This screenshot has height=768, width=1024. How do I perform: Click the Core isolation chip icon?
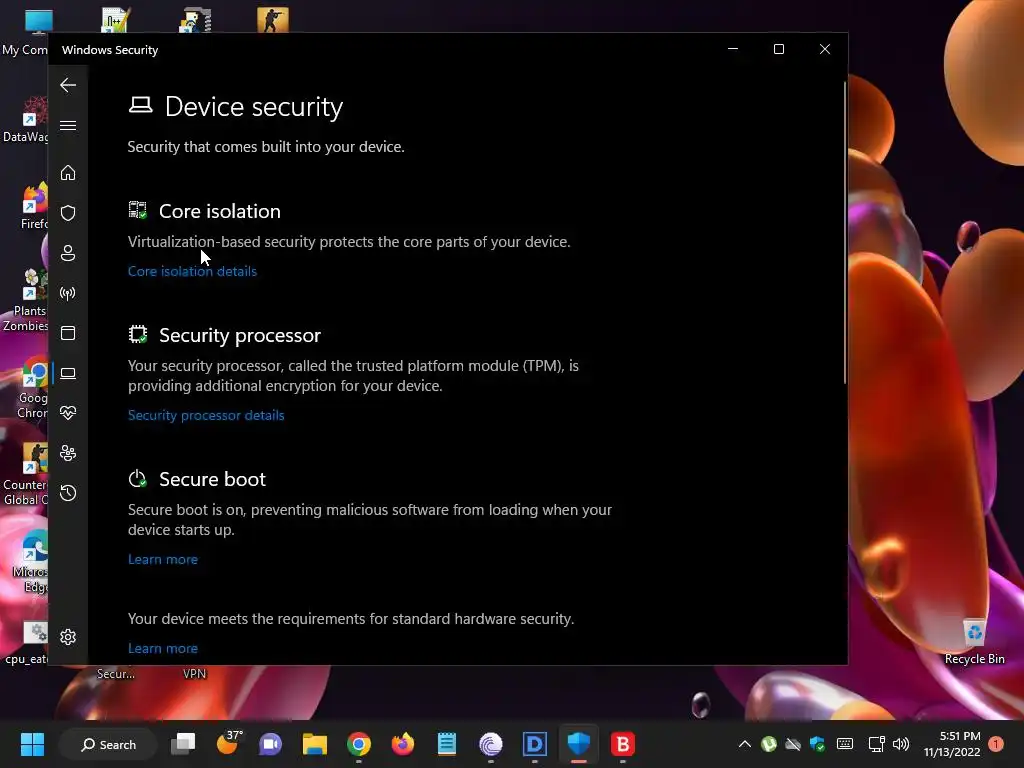138,210
